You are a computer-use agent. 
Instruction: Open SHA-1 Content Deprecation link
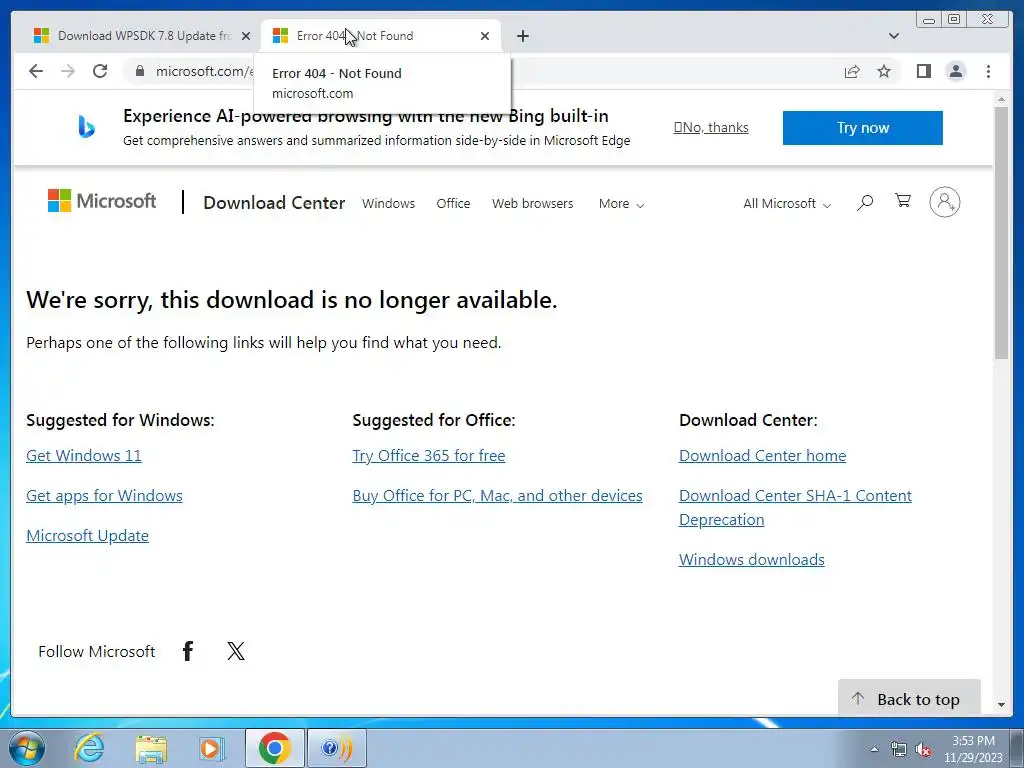tap(795, 507)
